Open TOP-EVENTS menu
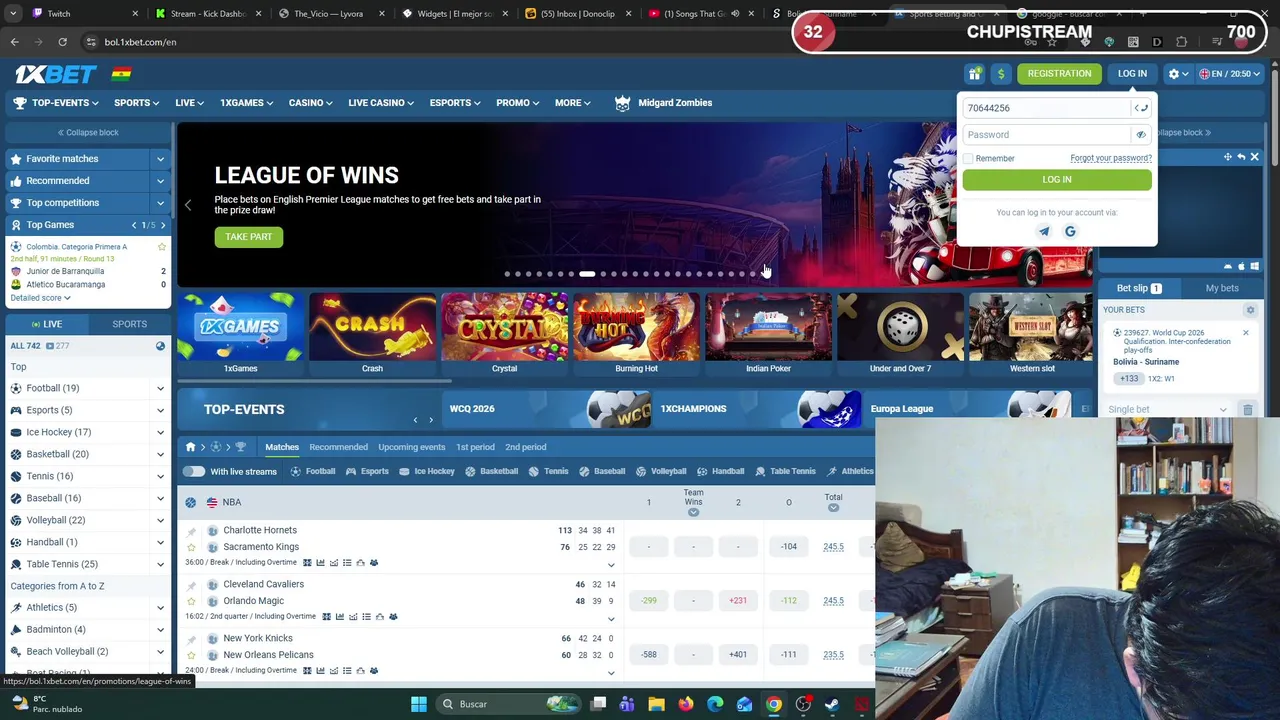 point(55,103)
